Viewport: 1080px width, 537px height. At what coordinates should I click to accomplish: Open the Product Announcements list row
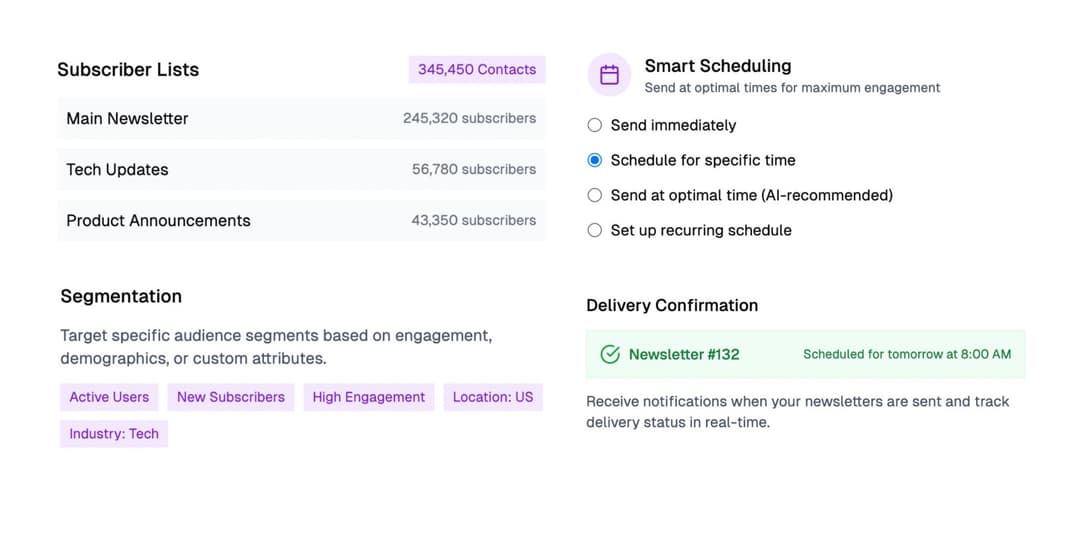(x=301, y=220)
